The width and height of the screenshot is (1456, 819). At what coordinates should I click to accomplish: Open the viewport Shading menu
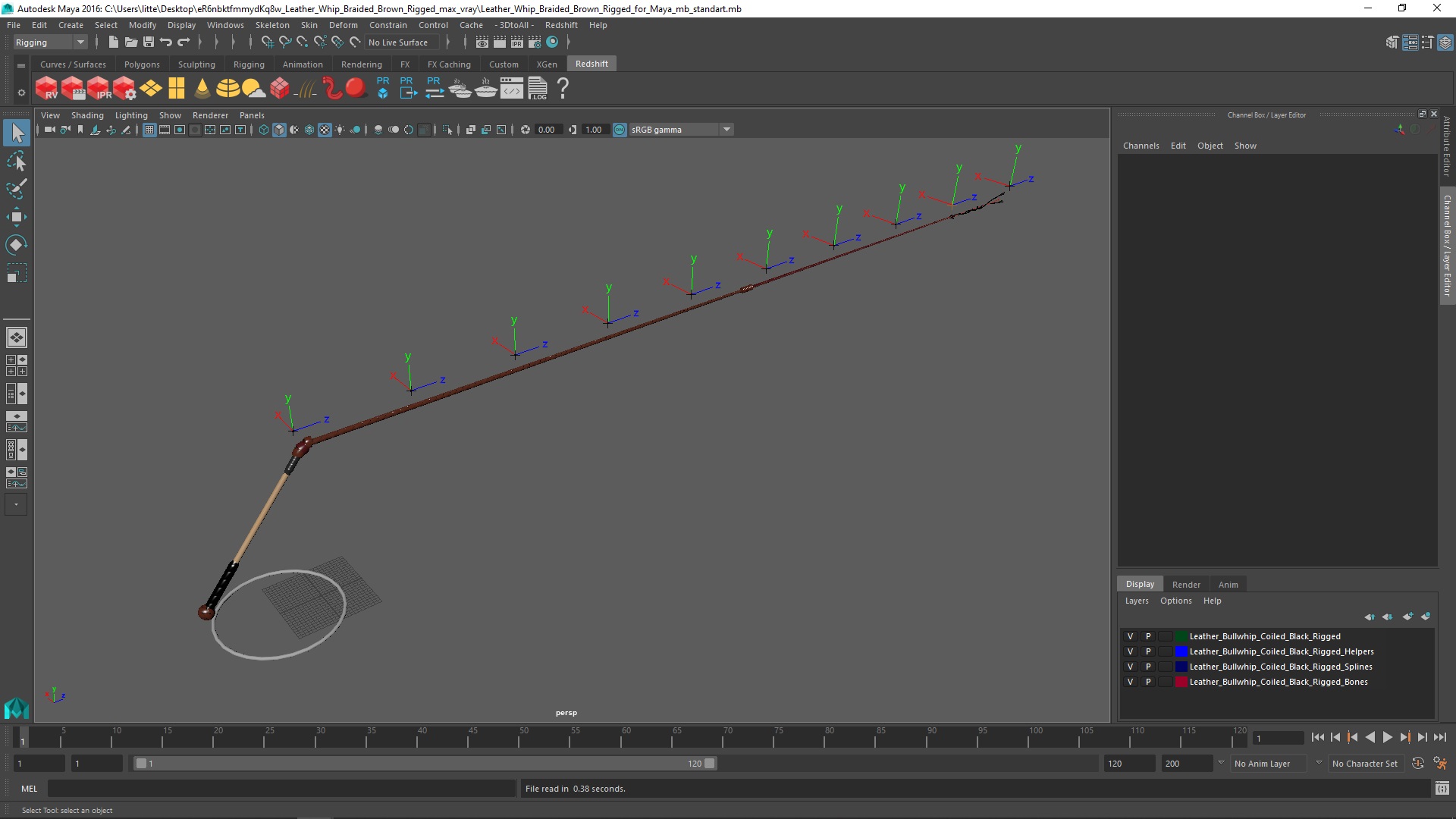pos(87,115)
